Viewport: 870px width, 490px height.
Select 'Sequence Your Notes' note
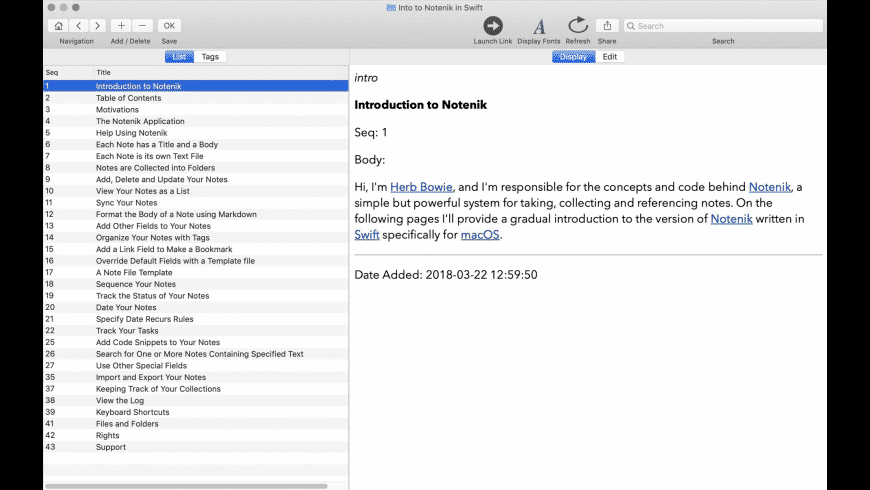click(x=196, y=284)
